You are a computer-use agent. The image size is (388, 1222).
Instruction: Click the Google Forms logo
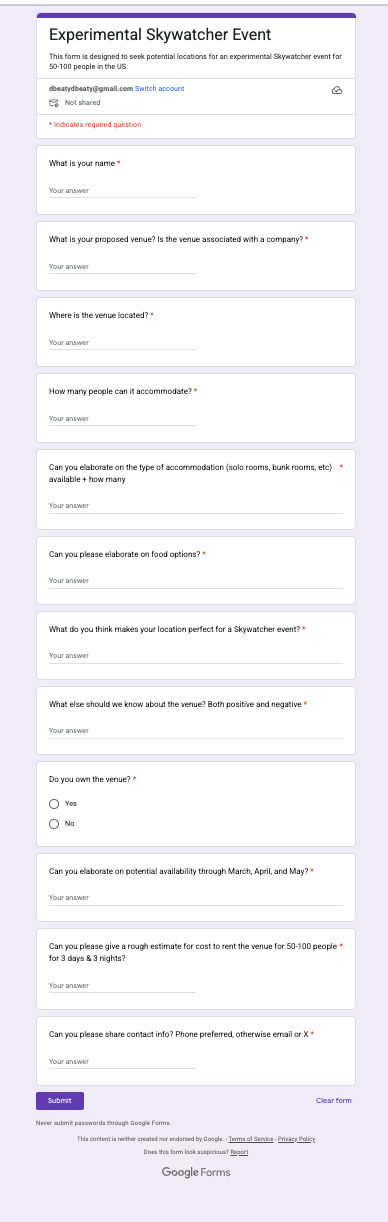196,1172
